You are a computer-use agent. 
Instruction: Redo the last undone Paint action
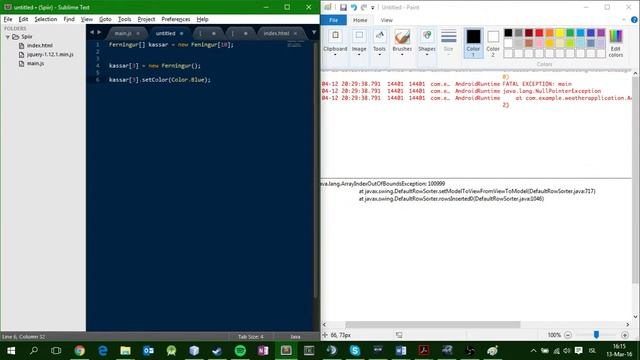364,7
